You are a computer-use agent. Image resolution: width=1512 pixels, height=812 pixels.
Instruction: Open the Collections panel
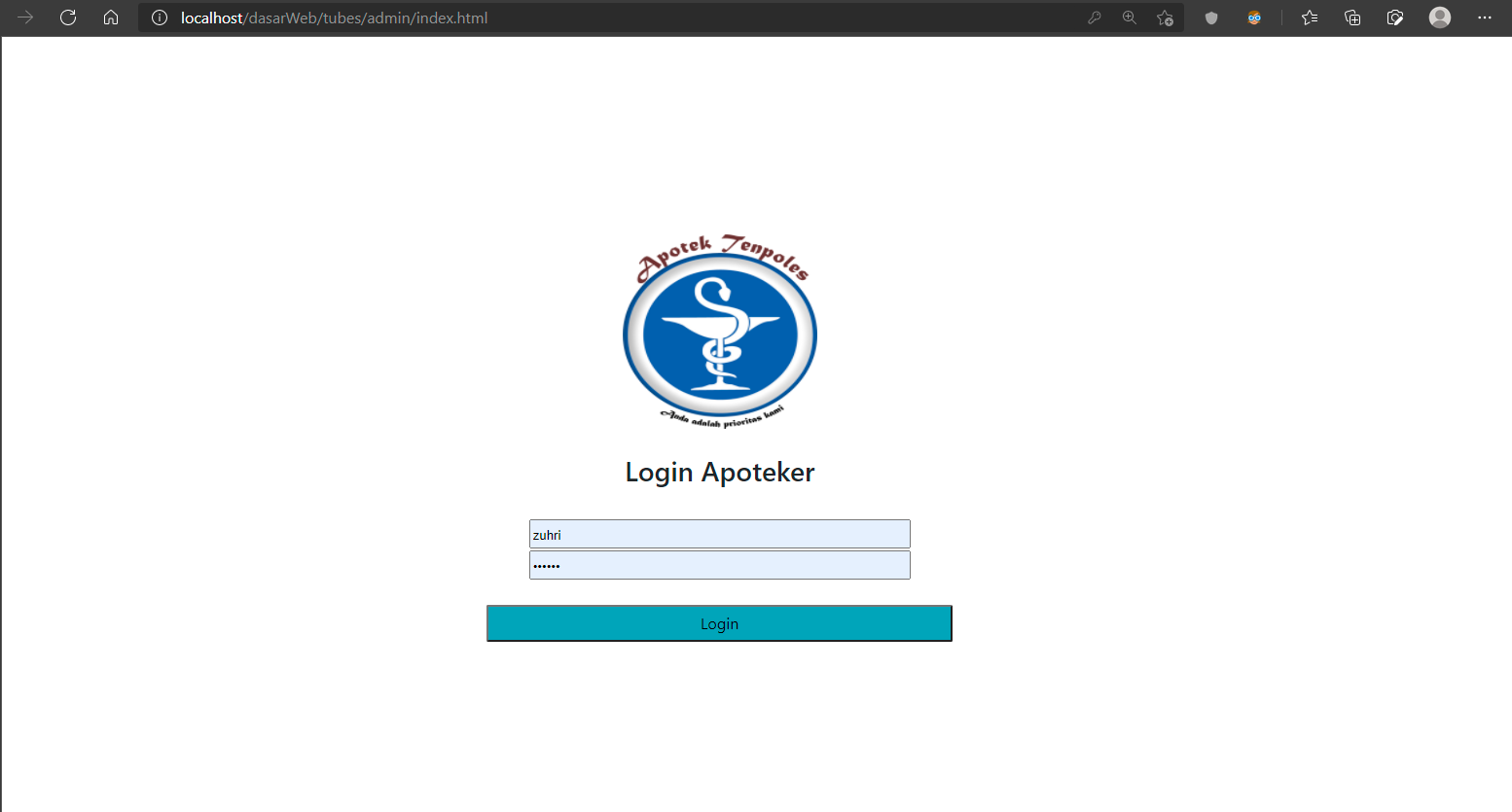click(x=1352, y=18)
